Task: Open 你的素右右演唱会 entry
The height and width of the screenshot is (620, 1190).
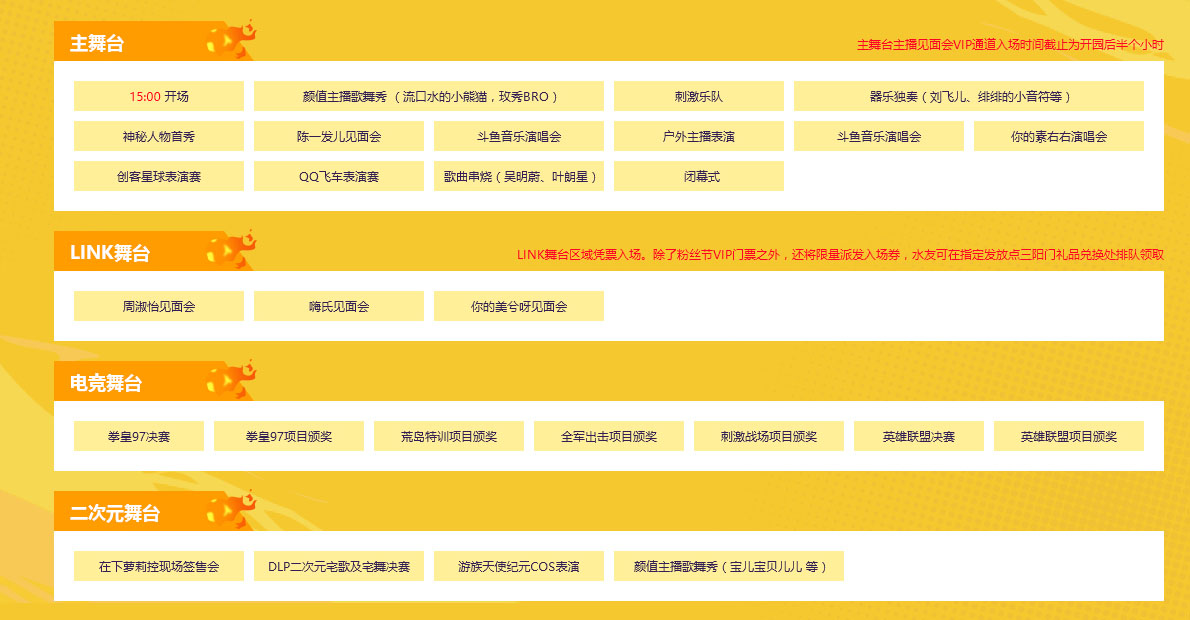Action: 1059,137
